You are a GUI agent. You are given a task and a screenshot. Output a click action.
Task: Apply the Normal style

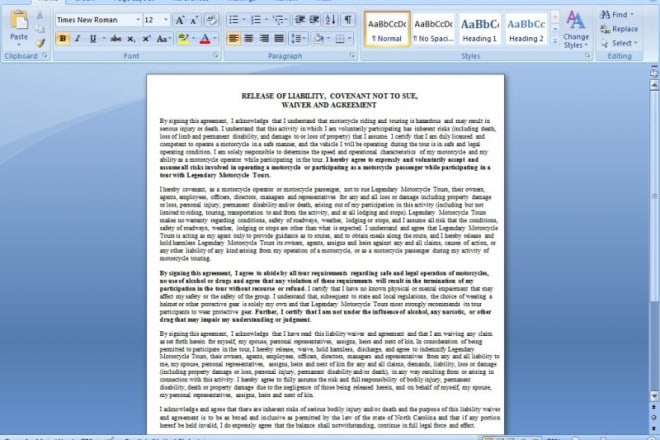pos(387,29)
